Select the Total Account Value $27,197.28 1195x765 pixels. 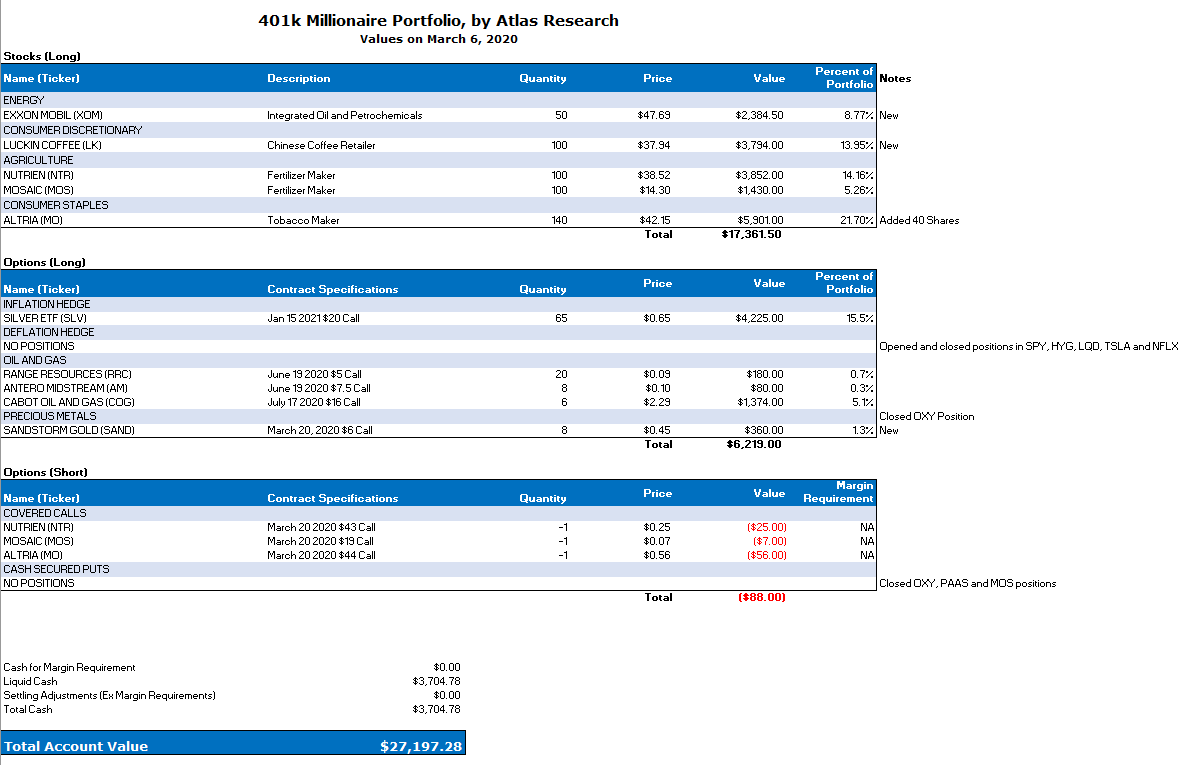(x=421, y=747)
